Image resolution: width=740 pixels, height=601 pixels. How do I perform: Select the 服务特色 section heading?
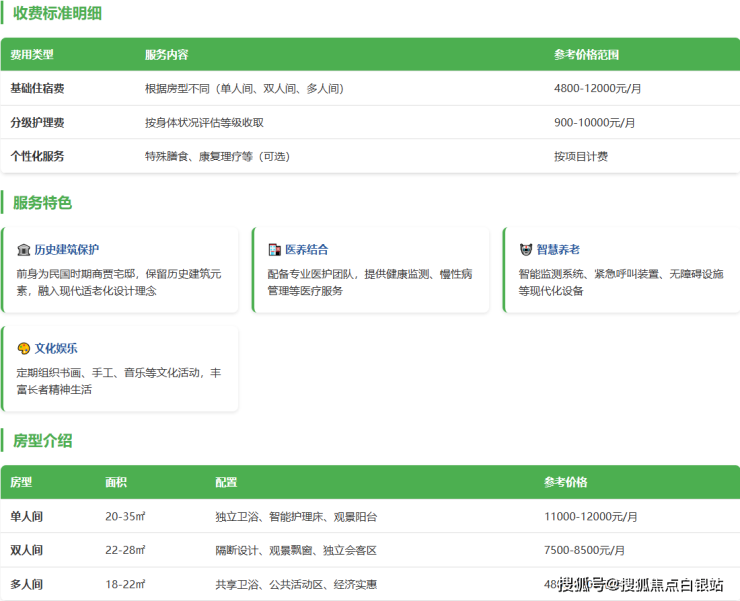(x=42, y=203)
